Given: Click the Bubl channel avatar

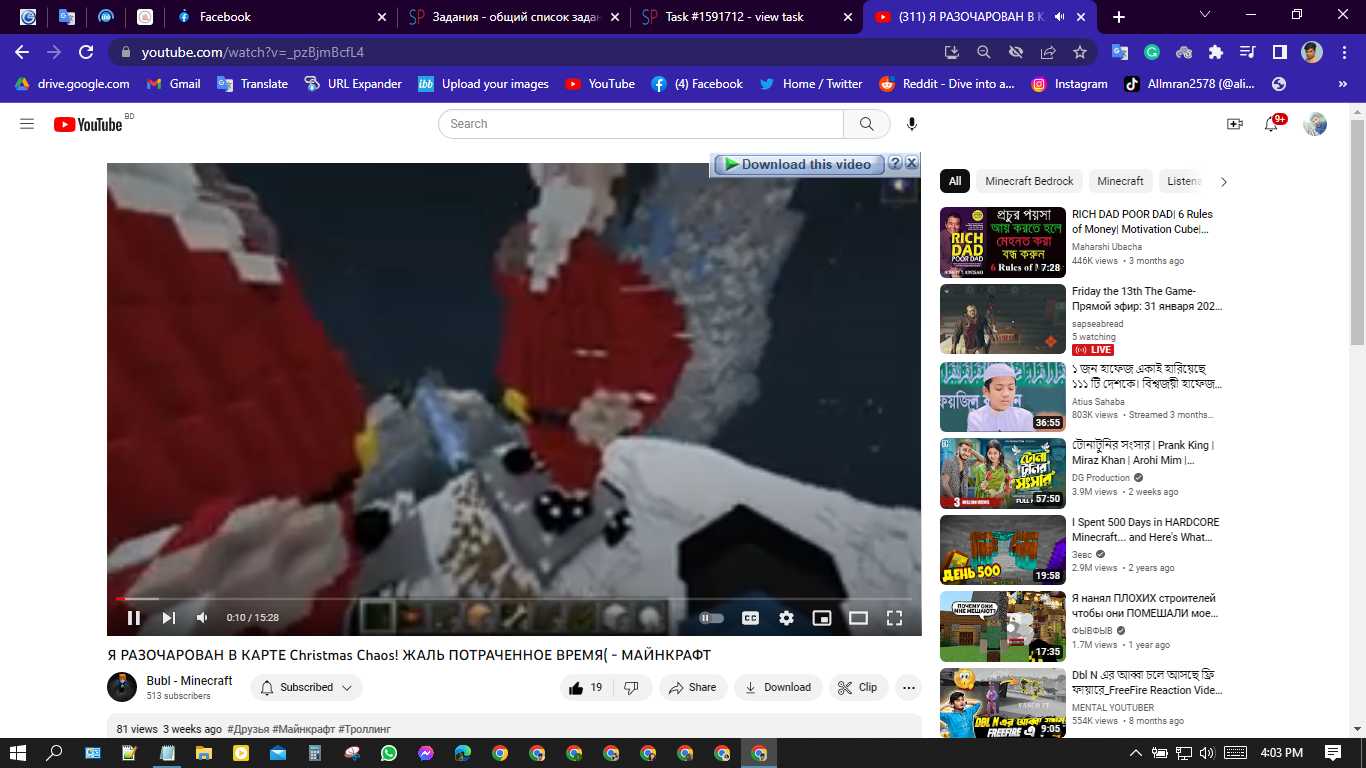Looking at the screenshot, I should 122,687.
